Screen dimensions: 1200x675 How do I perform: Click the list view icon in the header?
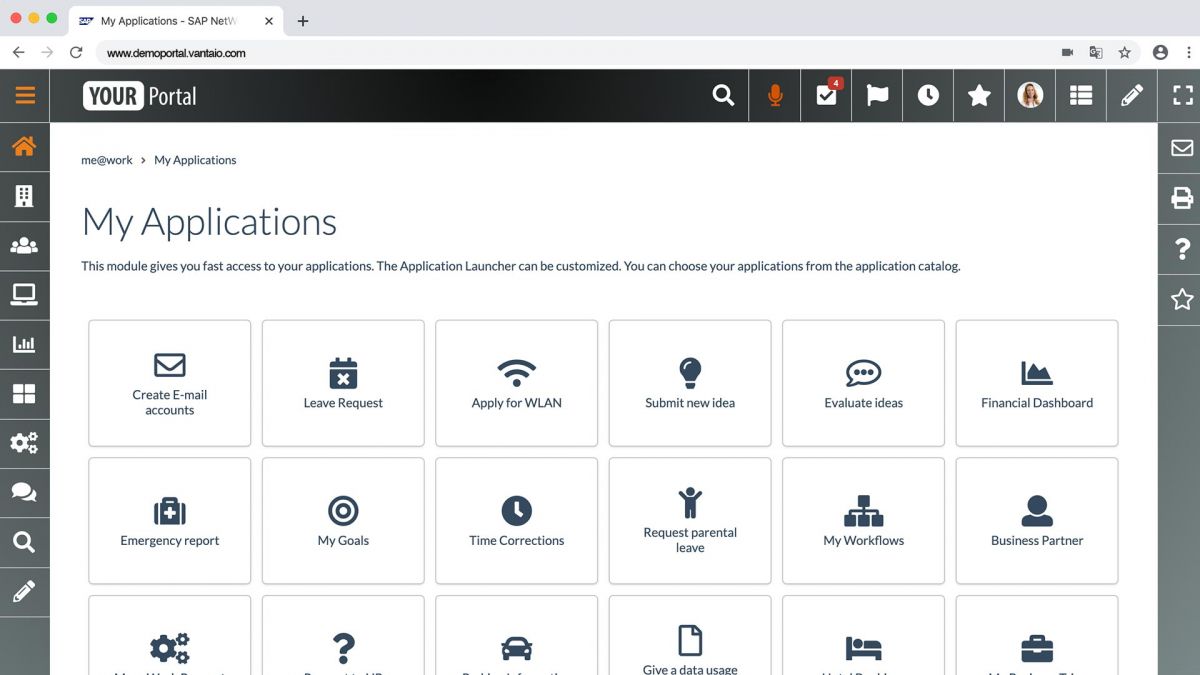tap(1081, 95)
